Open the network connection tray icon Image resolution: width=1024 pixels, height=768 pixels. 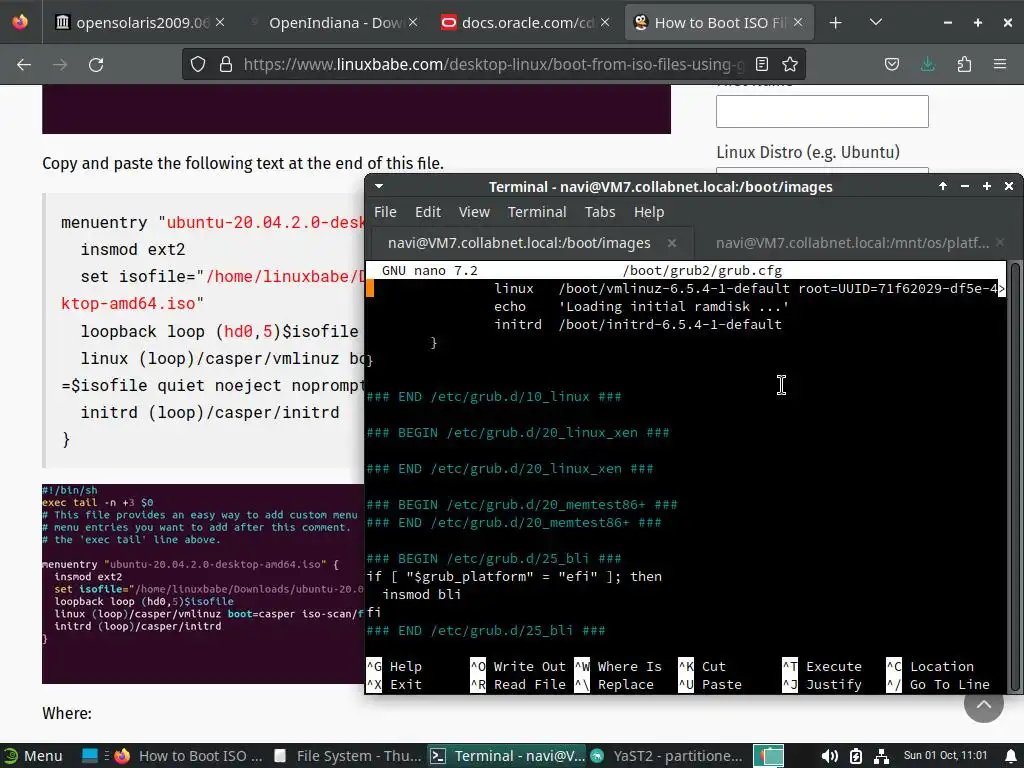point(881,756)
